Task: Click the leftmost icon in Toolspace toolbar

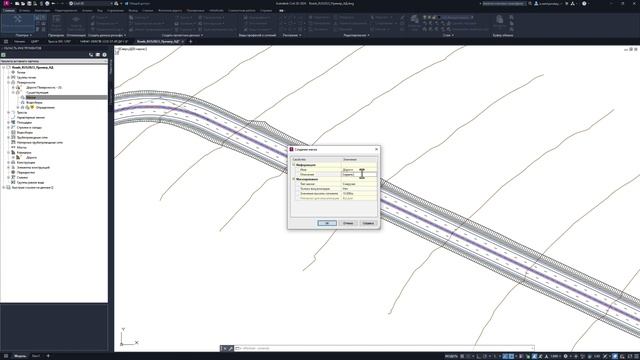Action: [x=3, y=55]
